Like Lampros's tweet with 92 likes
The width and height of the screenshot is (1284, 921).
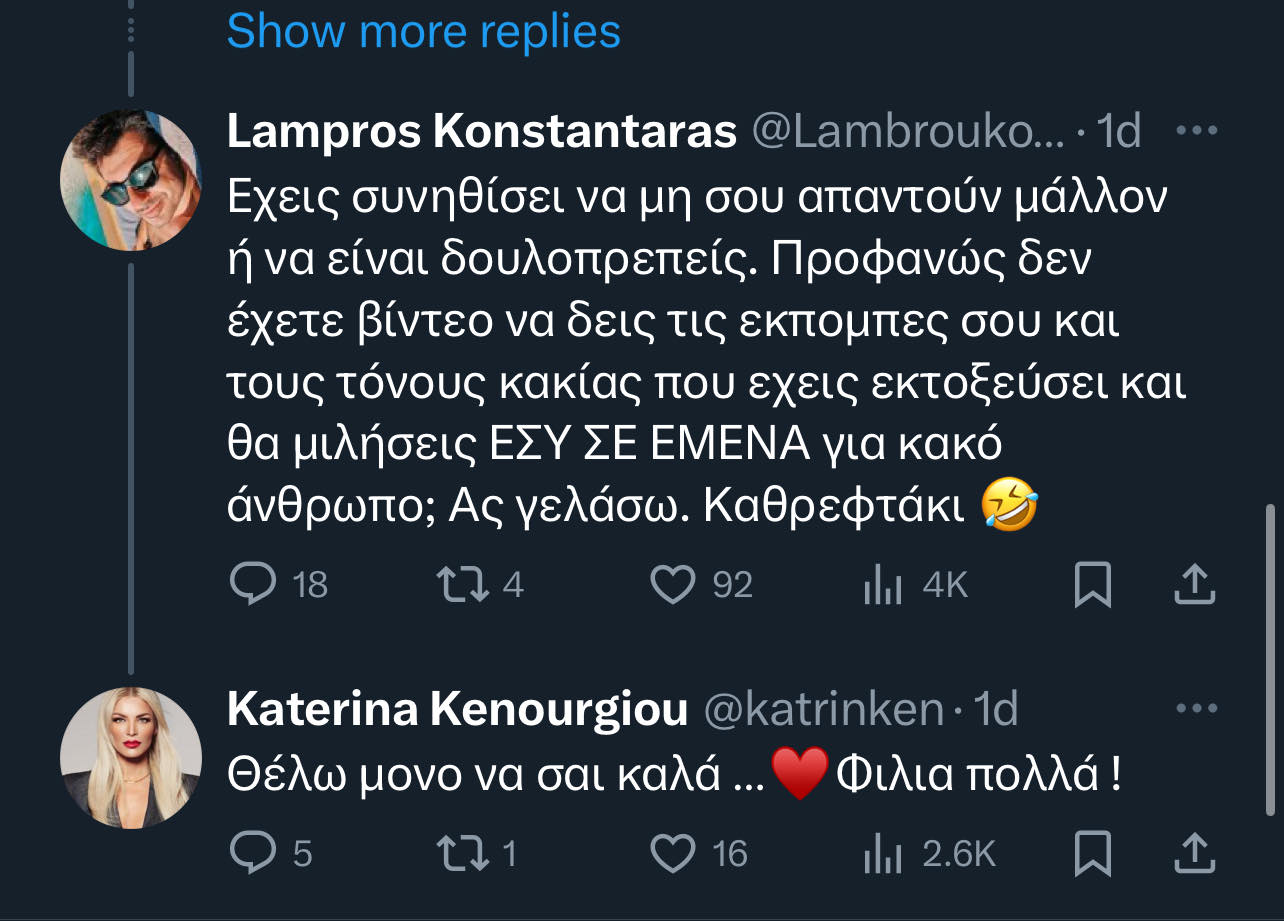point(672,584)
